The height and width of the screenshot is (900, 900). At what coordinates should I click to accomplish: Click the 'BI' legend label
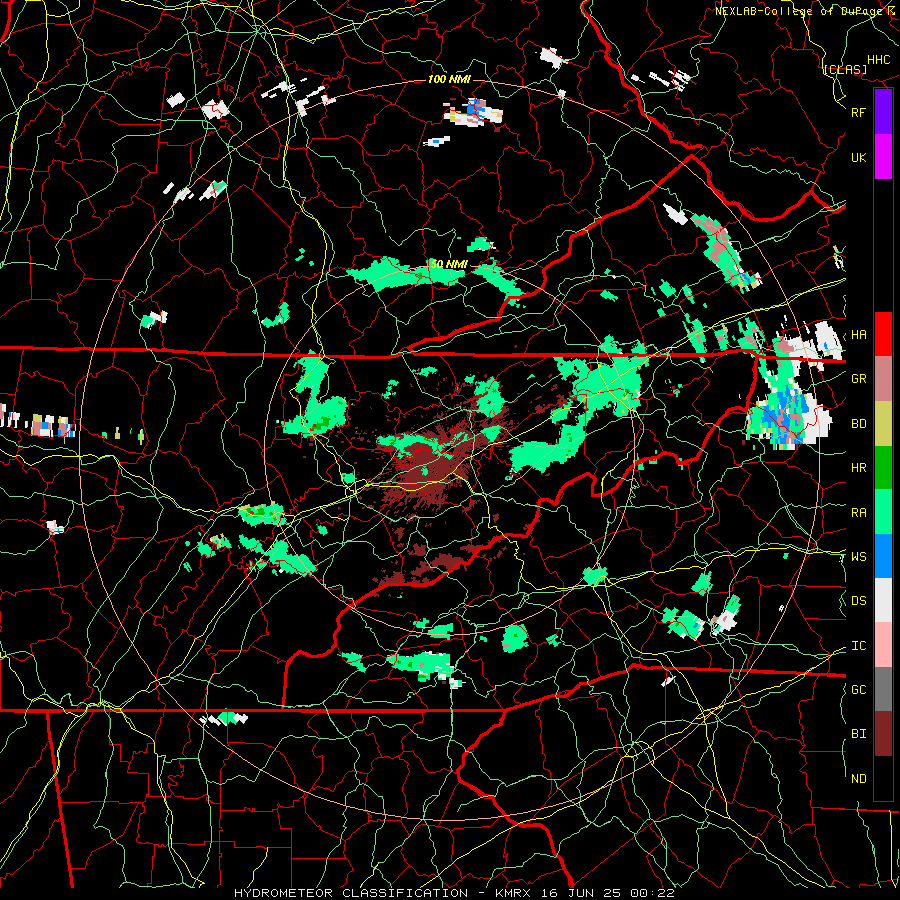[858, 734]
